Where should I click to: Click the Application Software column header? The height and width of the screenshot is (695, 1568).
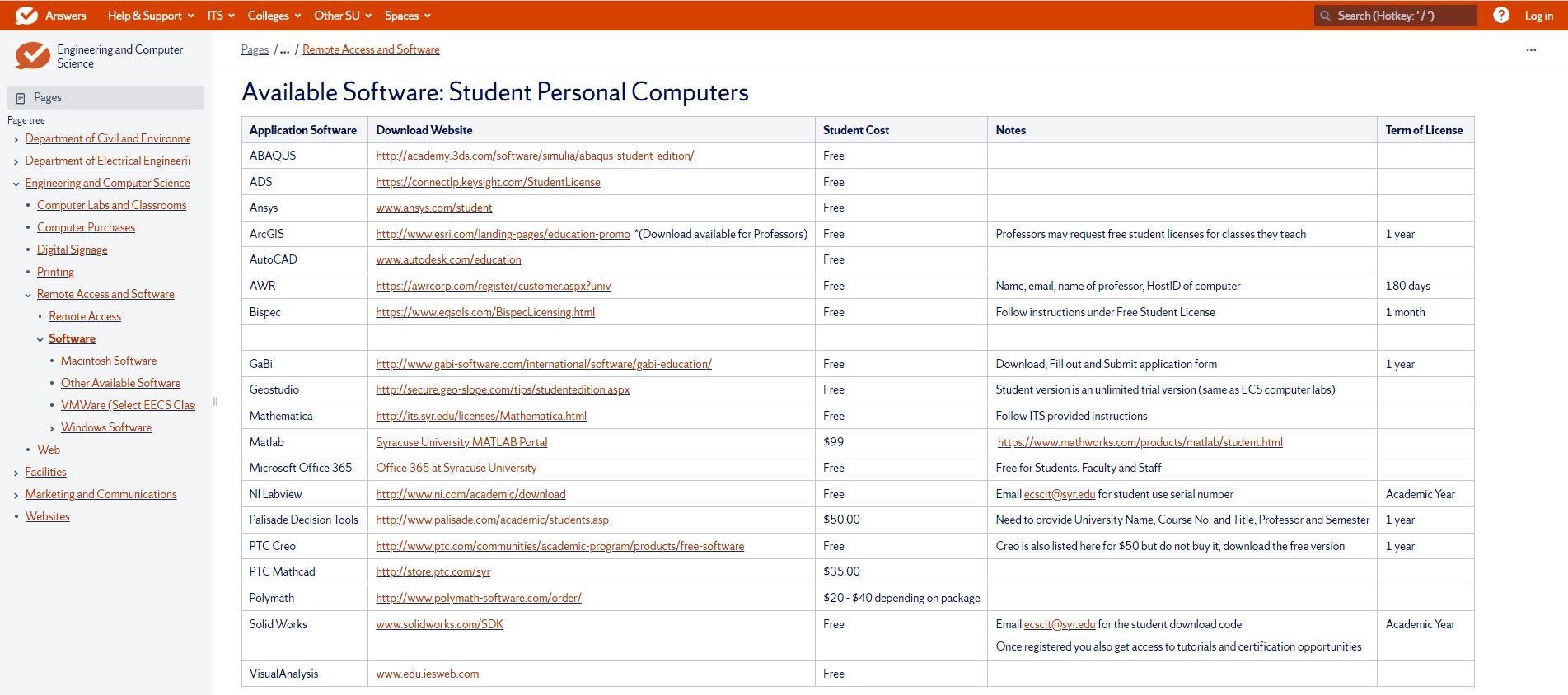click(x=303, y=130)
